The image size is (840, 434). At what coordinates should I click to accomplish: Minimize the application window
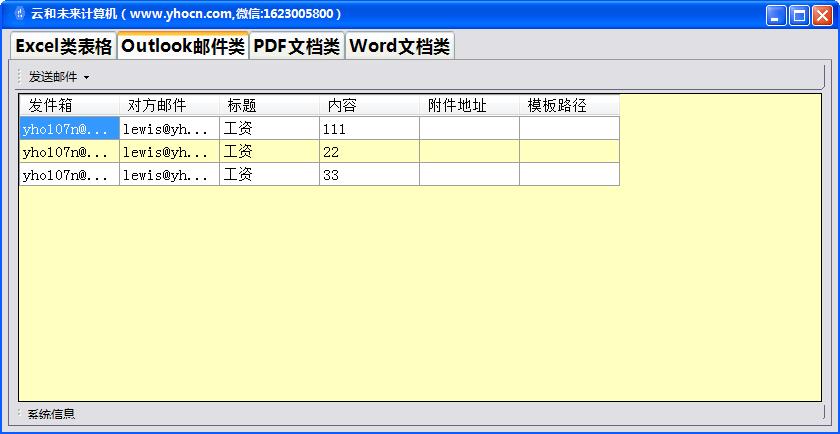pyautogui.click(x=776, y=15)
